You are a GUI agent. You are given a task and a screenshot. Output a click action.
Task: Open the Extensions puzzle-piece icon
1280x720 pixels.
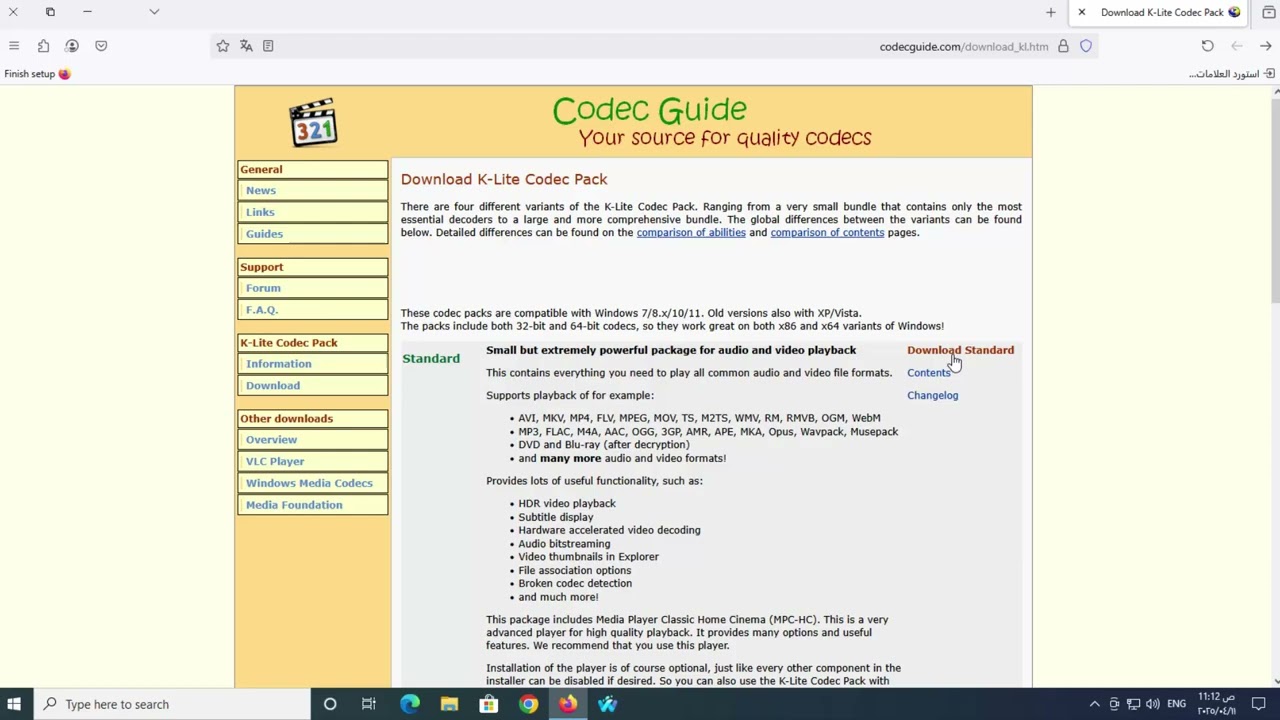click(x=43, y=46)
